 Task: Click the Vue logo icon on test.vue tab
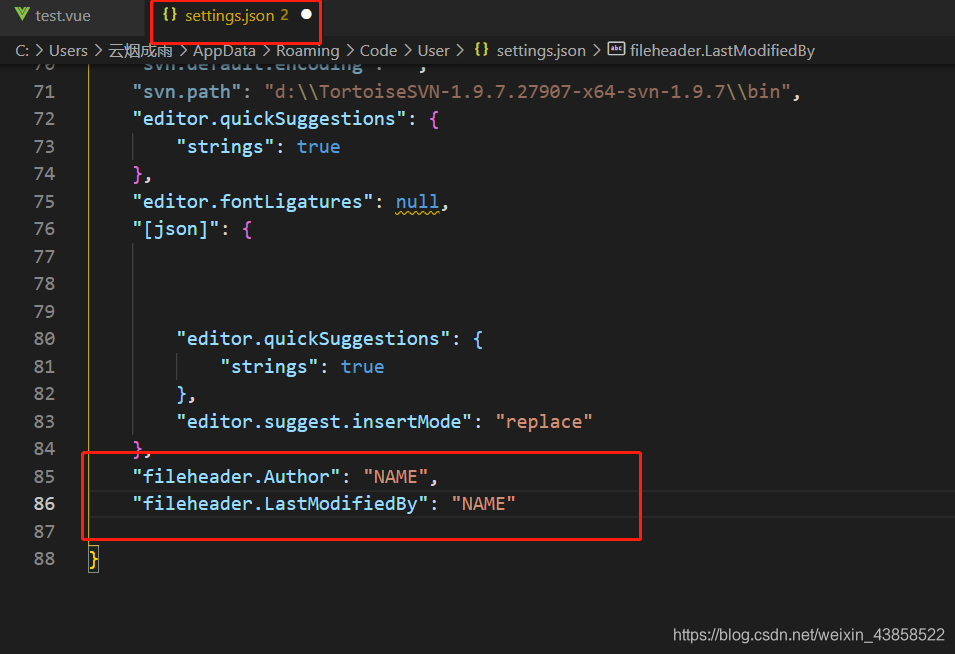(x=20, y=15)
